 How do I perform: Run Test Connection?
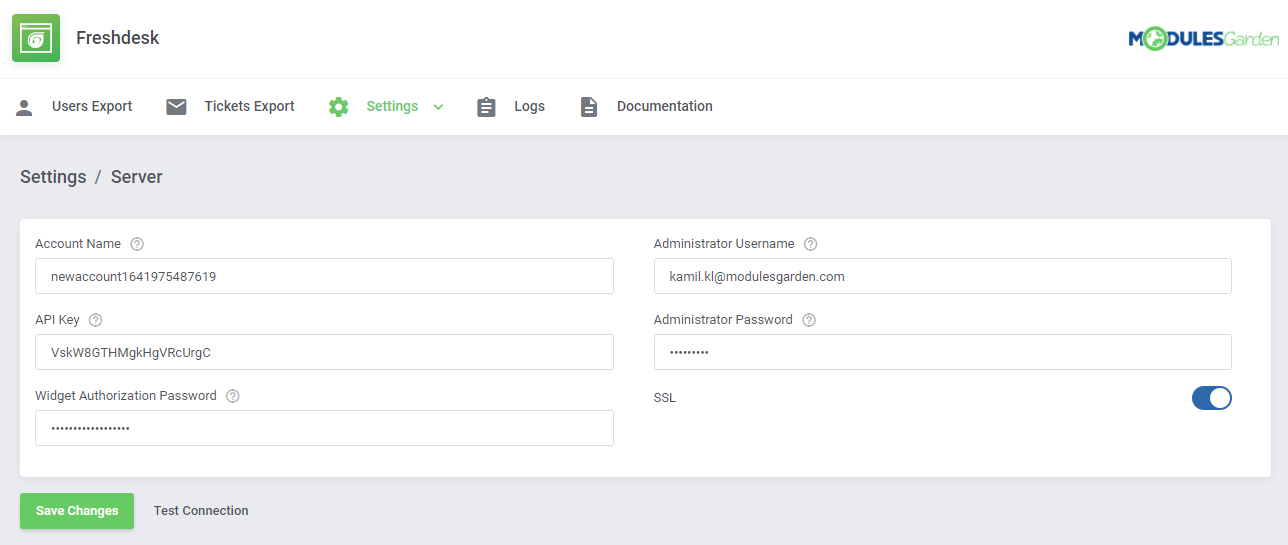coord(201,511)
